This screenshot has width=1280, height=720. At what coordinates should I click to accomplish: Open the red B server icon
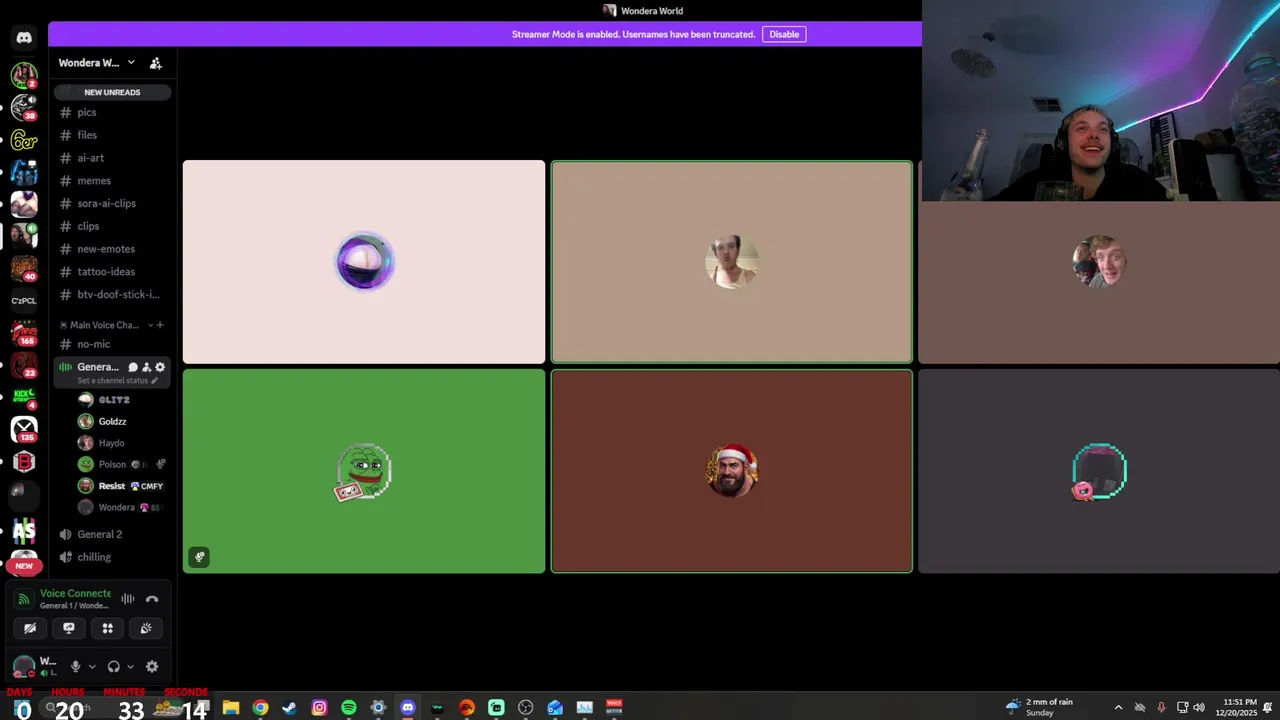click(24, 461)
